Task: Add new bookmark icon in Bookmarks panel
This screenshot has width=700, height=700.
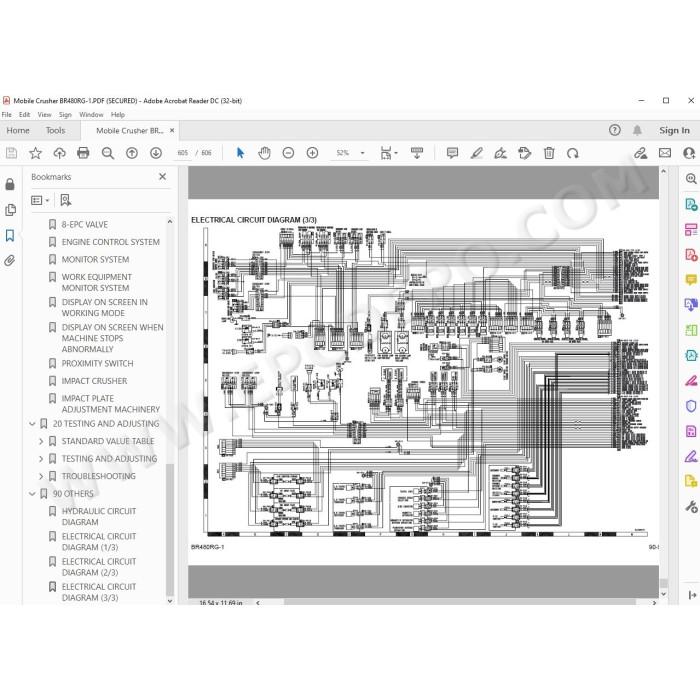Action: pyautogui.click(x=66, y=200)
